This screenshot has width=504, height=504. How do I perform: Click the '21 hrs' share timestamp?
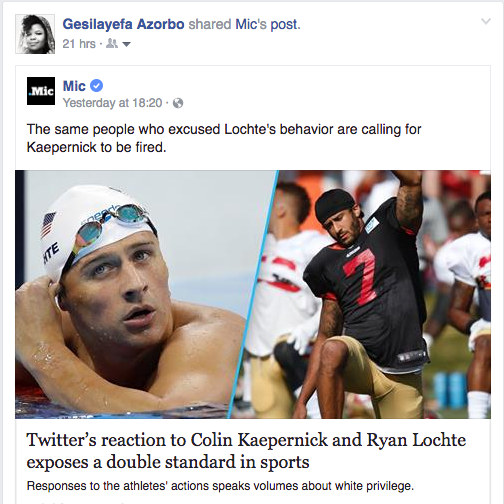(x=79, y=44)
